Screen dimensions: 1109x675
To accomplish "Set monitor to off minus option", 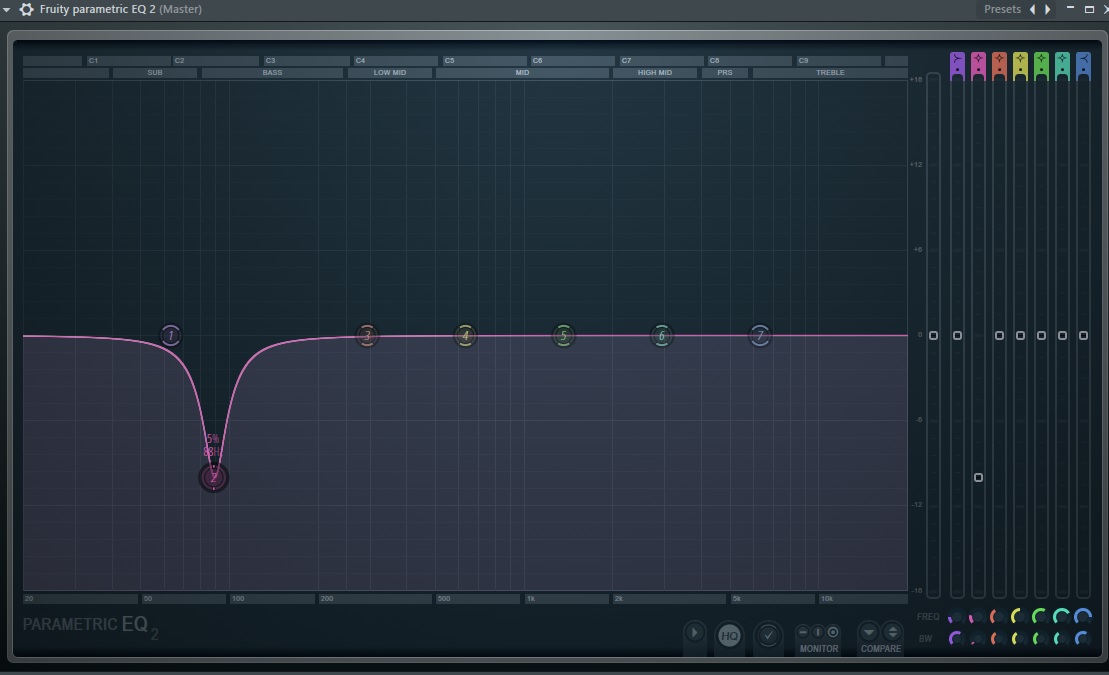I will pyautogui.click(x=803, y=632).
